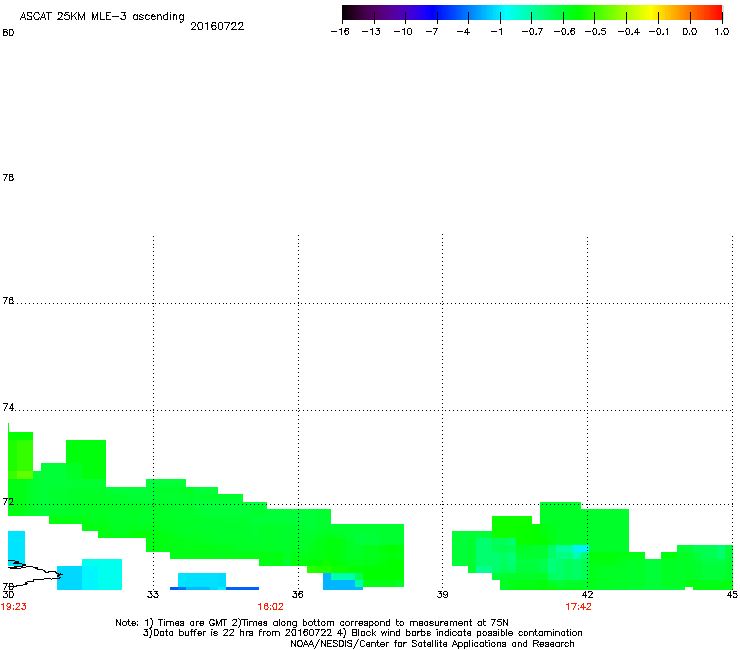Click the 39 longitude axis label
This screenshot has width=740, height=650.
click(442, 595)
